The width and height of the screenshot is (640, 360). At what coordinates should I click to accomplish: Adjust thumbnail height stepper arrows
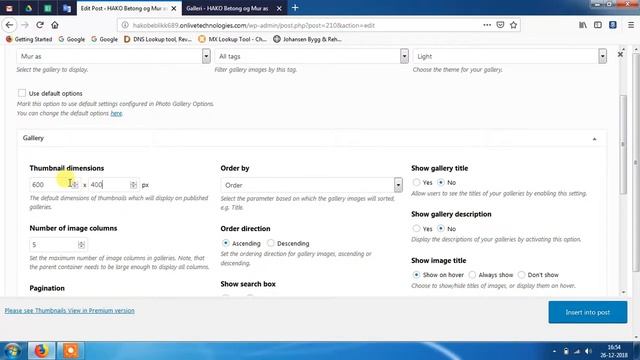pyautogui.click(x=133, y=185)
